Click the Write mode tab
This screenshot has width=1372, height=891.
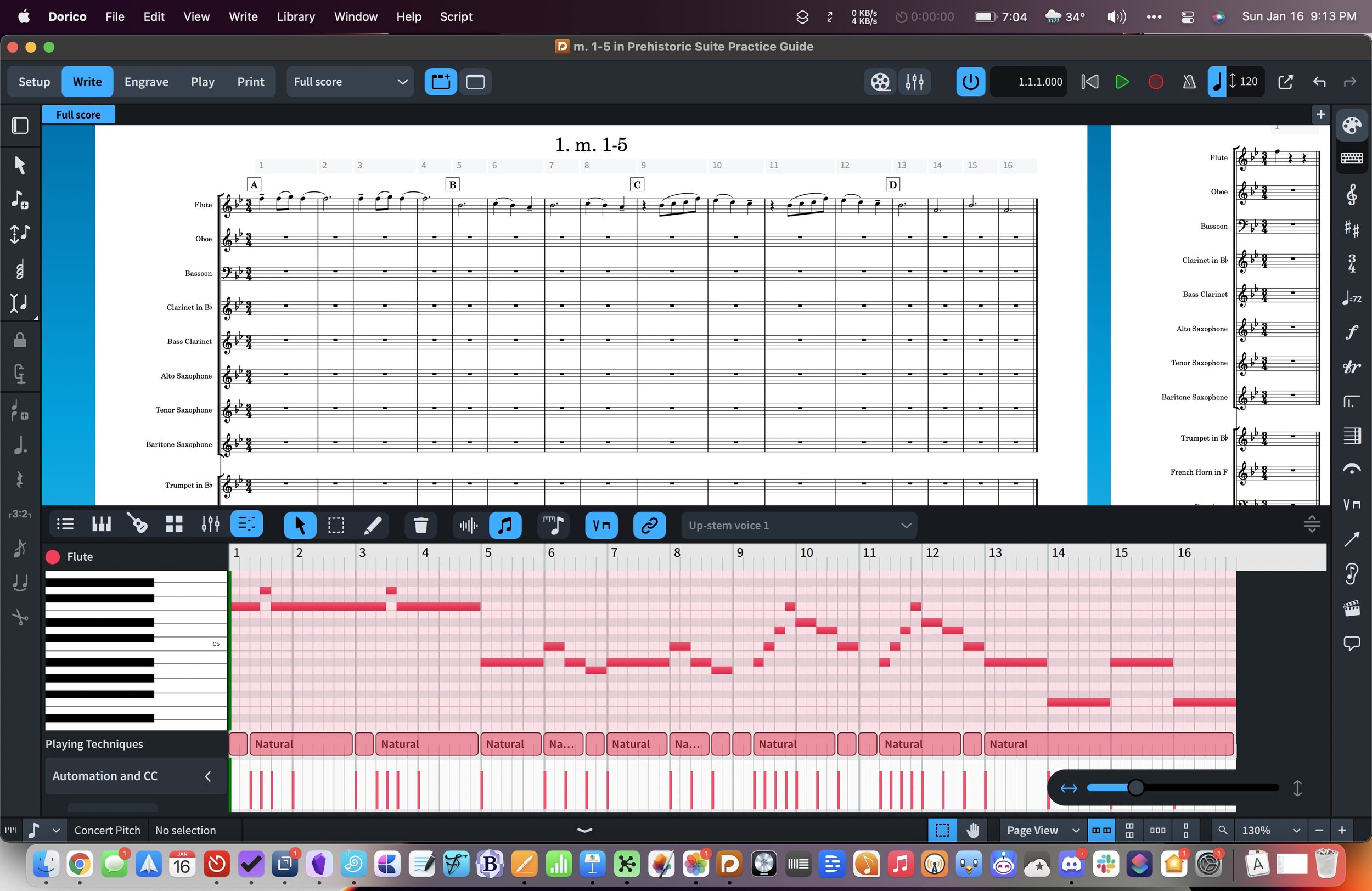(x=87, y=81)
